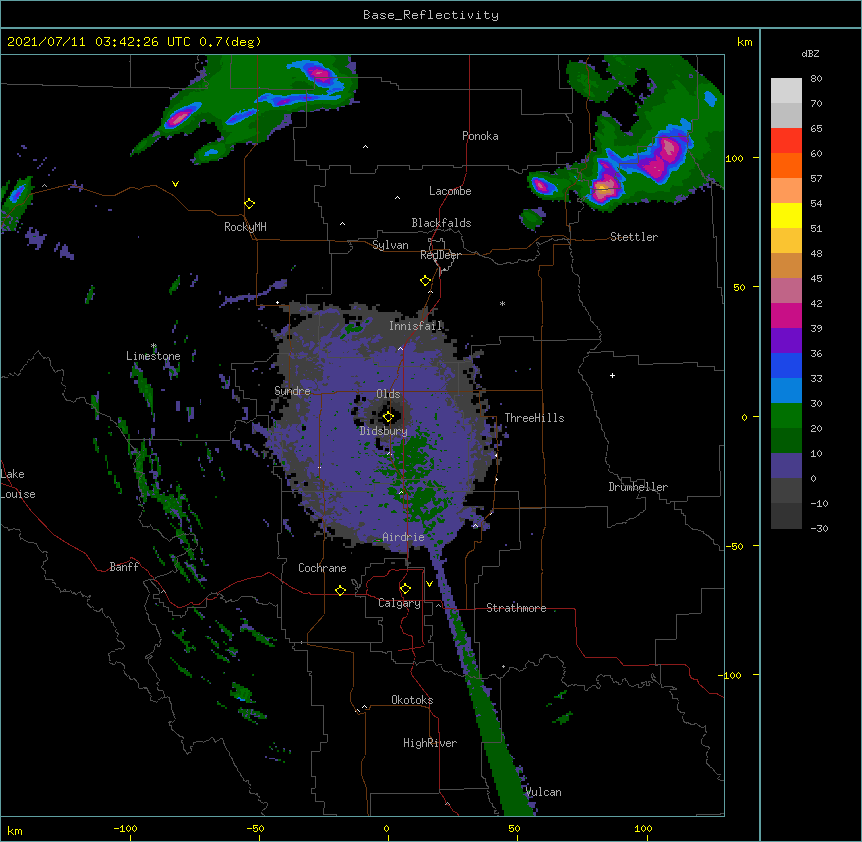Click the Blackfalds label
862x842 pixels.
point(441,223)
